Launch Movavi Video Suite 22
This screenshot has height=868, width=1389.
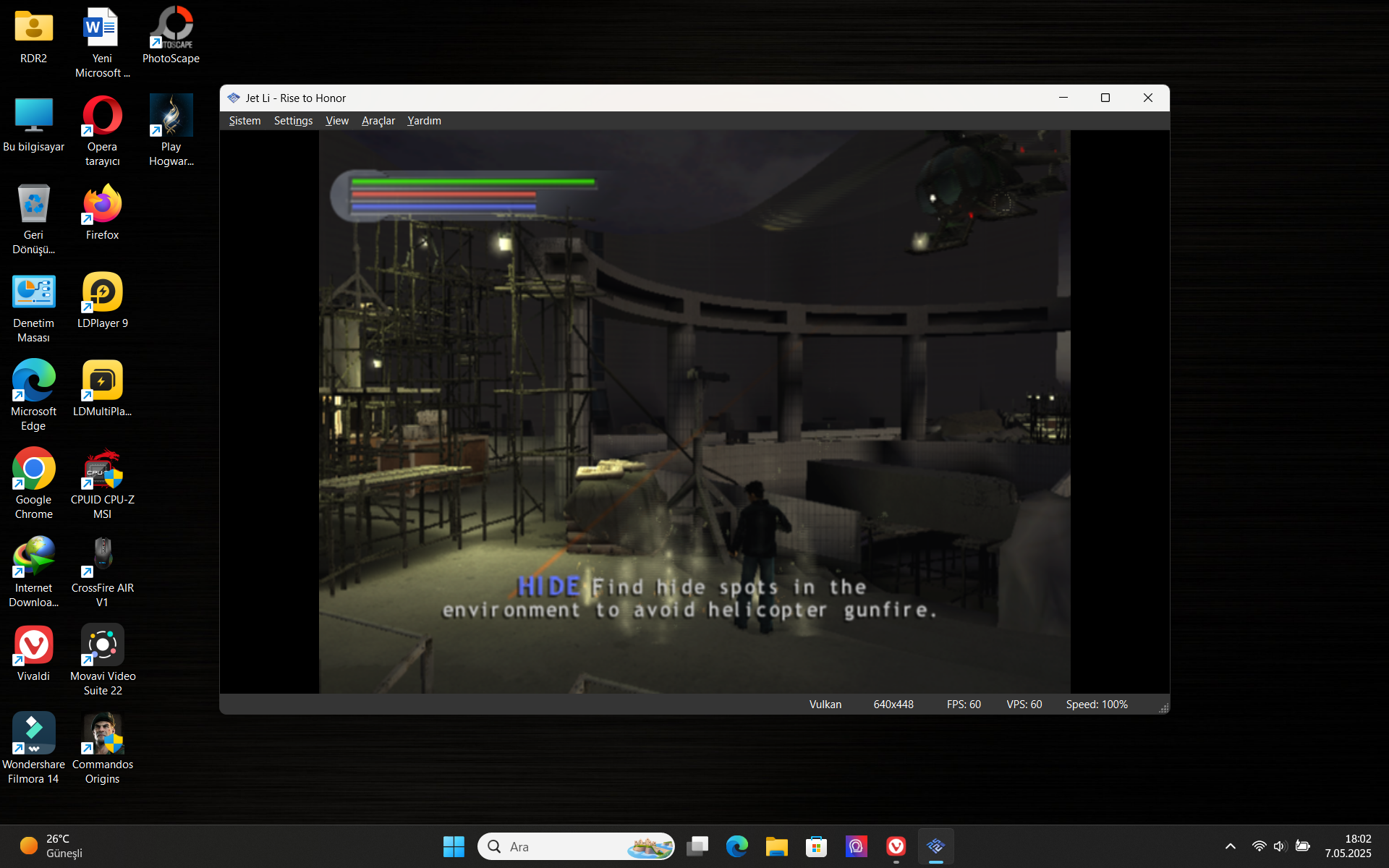tap(102, 660)
